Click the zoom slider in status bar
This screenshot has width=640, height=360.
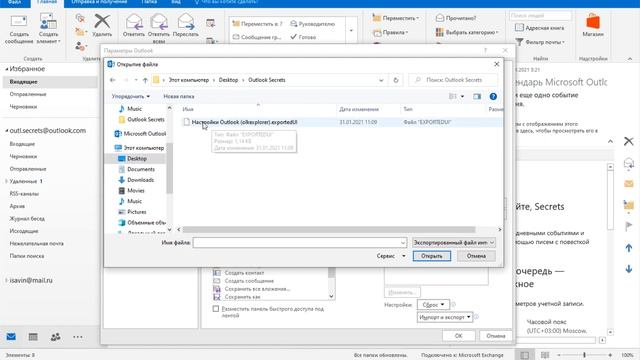coord(584,355)
